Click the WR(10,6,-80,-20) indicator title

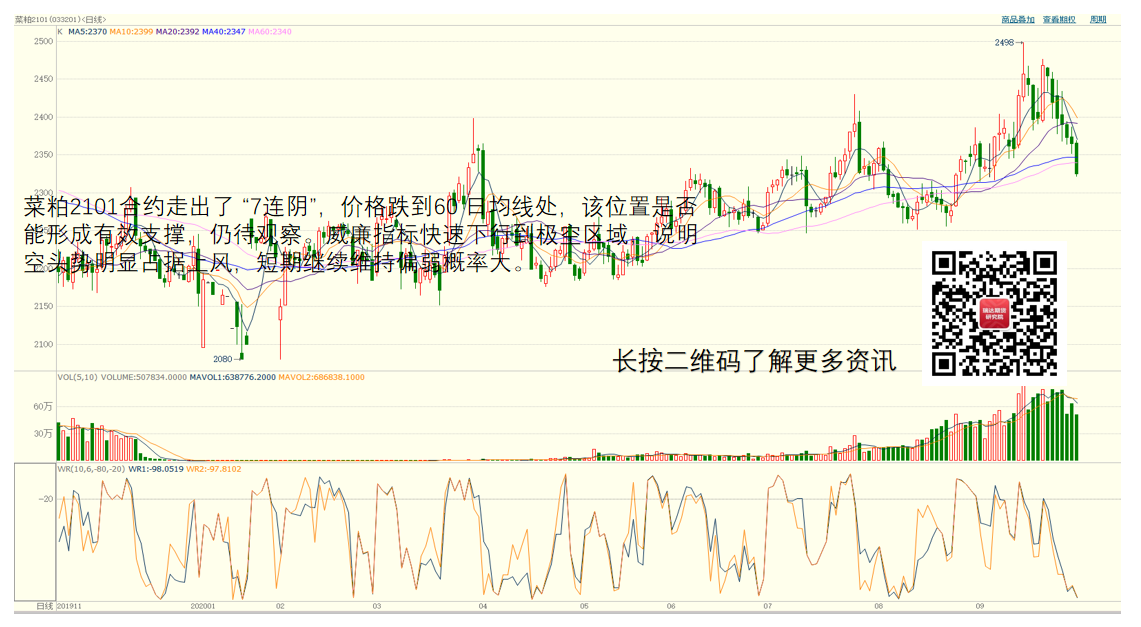click(90, 469)
